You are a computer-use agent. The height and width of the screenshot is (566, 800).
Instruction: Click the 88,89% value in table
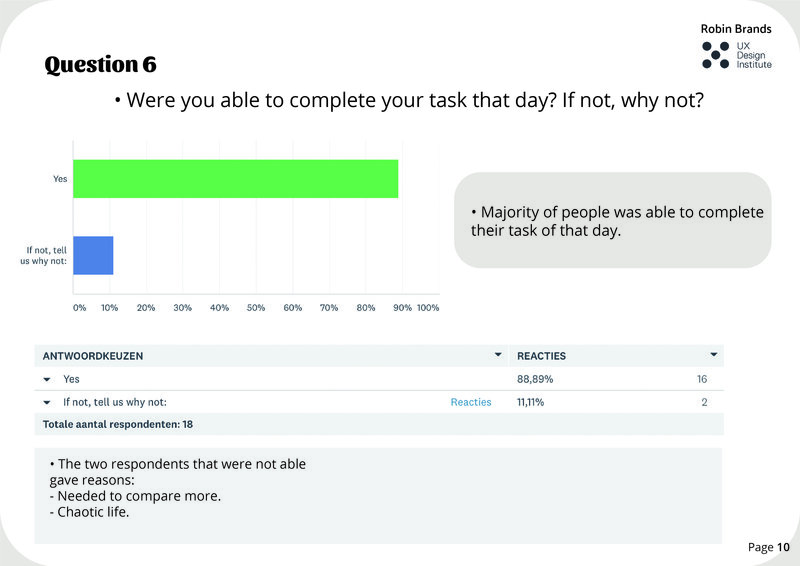click(x=535, y=380)
